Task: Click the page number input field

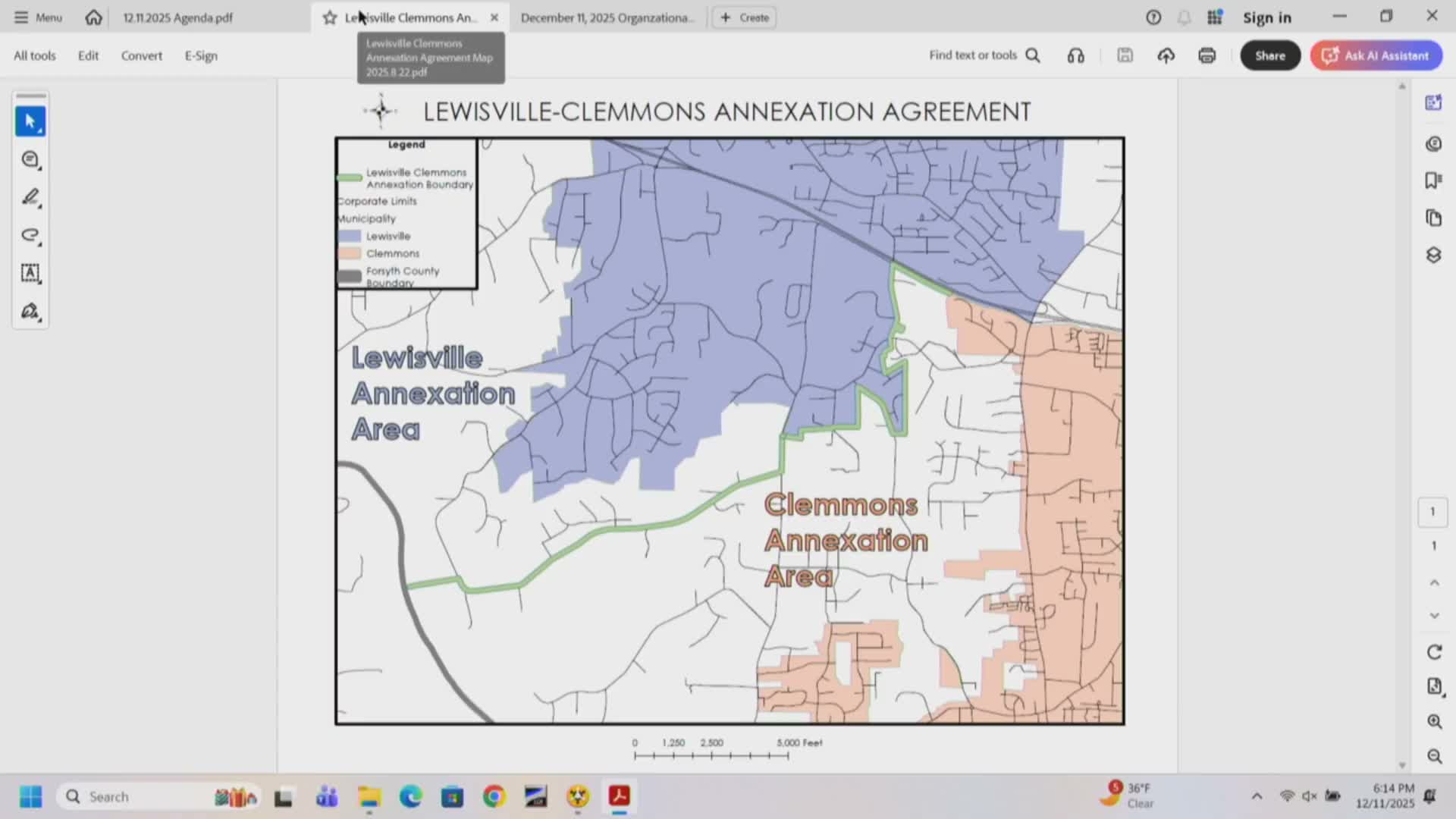Action: pos(1432,512)
